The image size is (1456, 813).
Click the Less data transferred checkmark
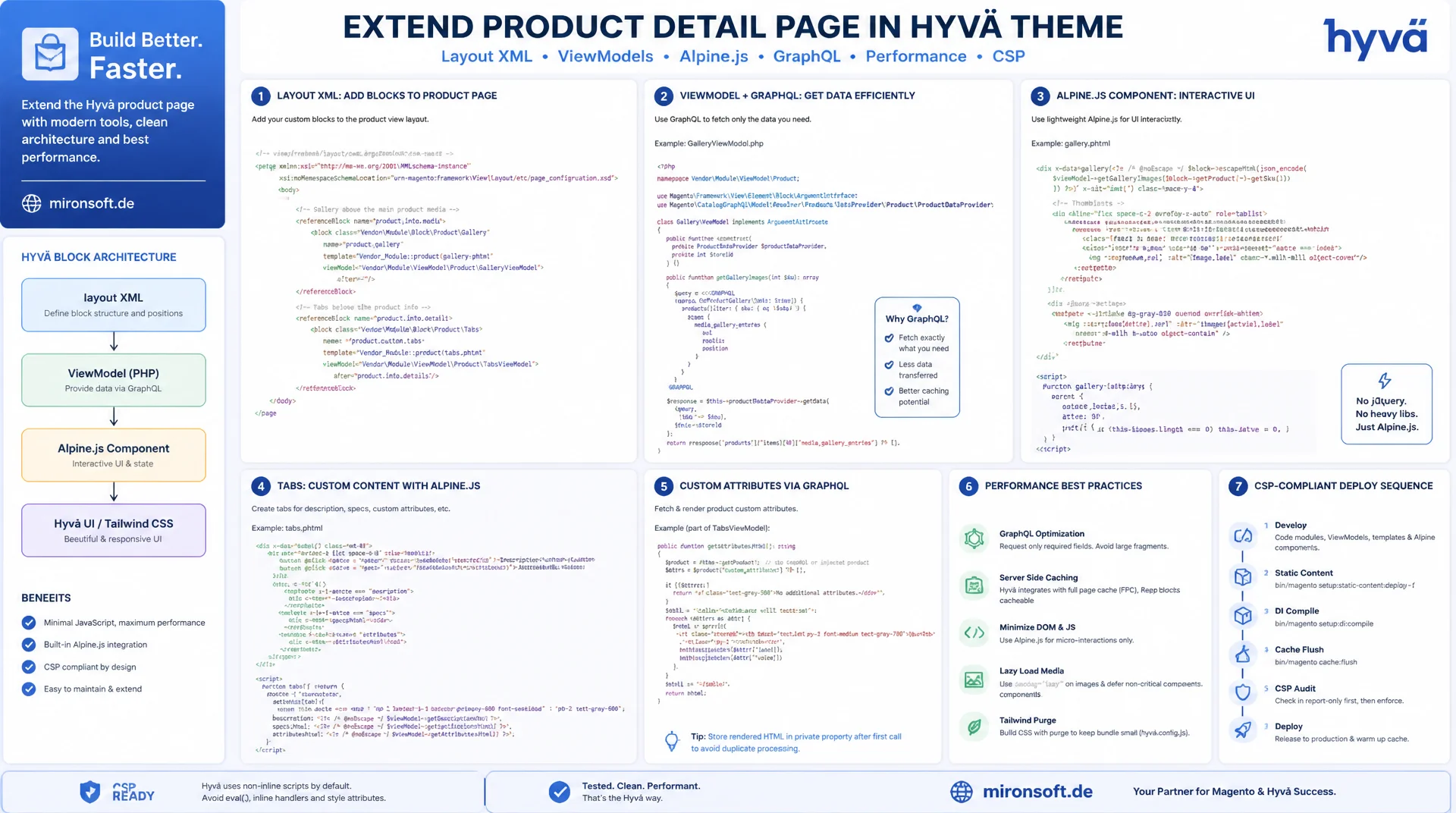coord(889,365)
